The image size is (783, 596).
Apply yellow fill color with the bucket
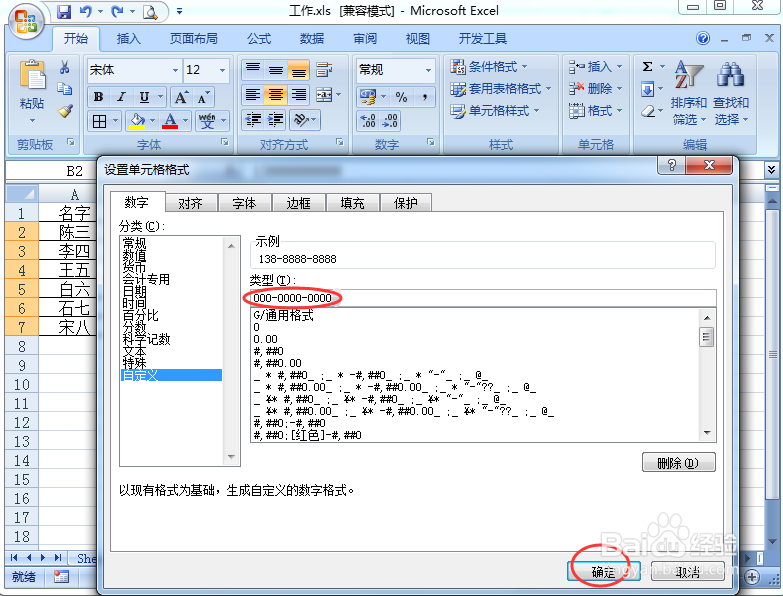point(137,121)
